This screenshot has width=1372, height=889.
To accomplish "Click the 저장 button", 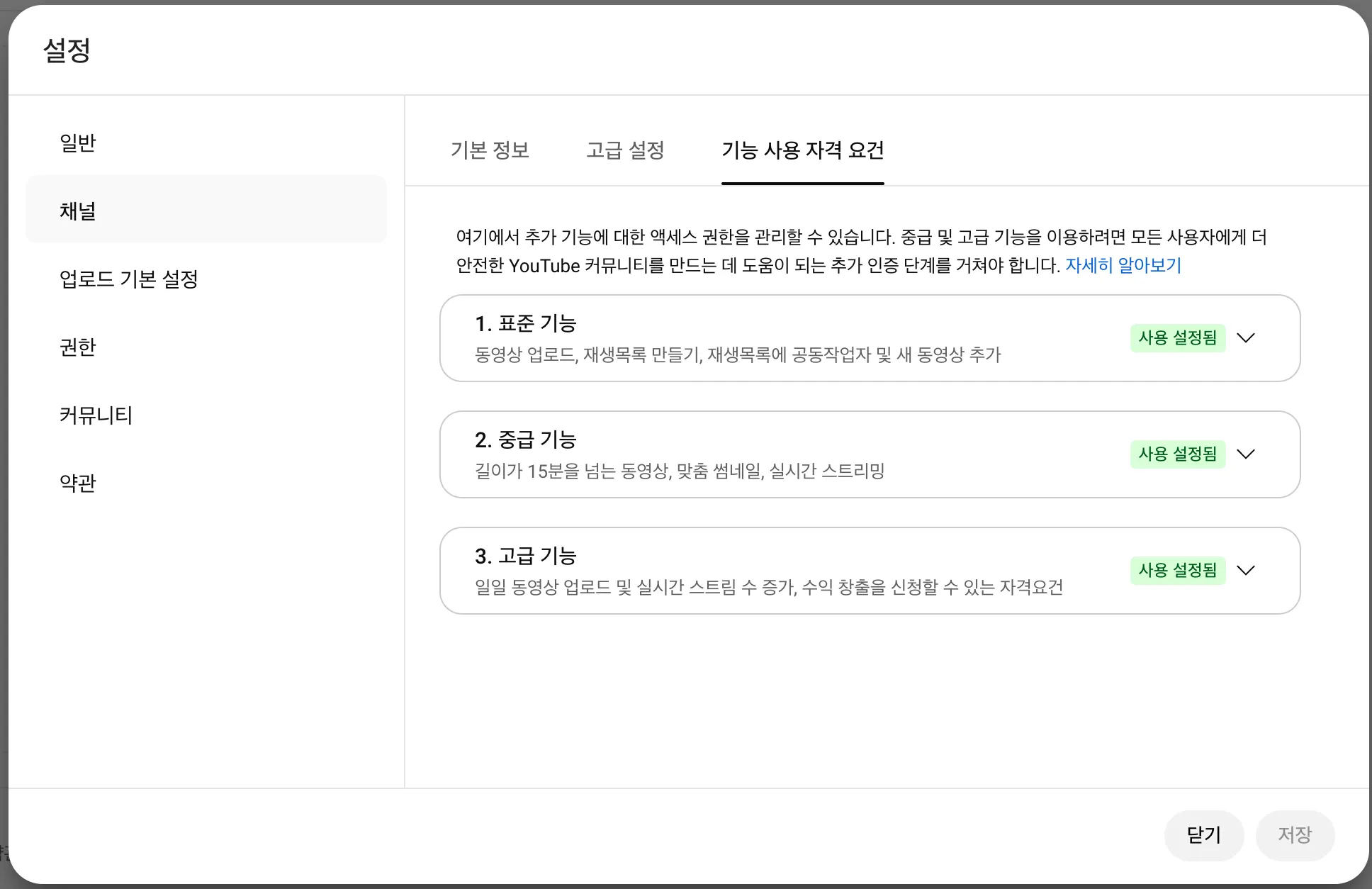I will point(1295,835).
